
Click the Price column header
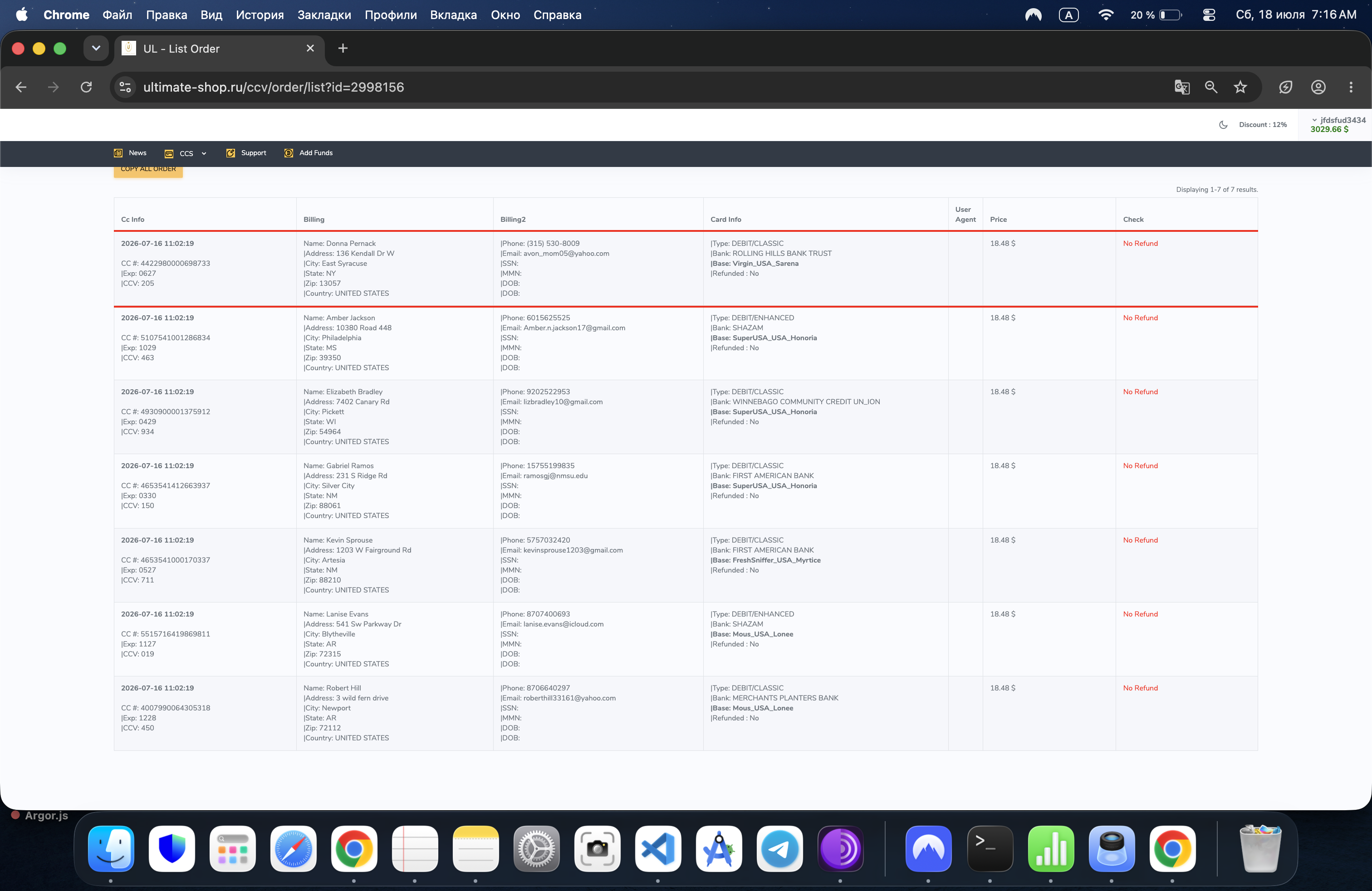click(999, 220)
